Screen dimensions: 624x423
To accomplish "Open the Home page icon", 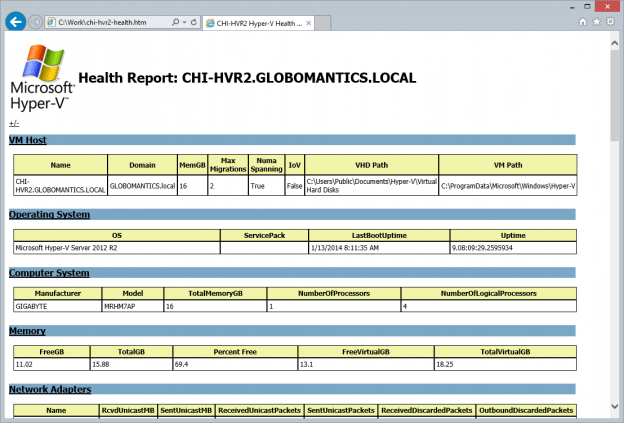I will [583, 22].
